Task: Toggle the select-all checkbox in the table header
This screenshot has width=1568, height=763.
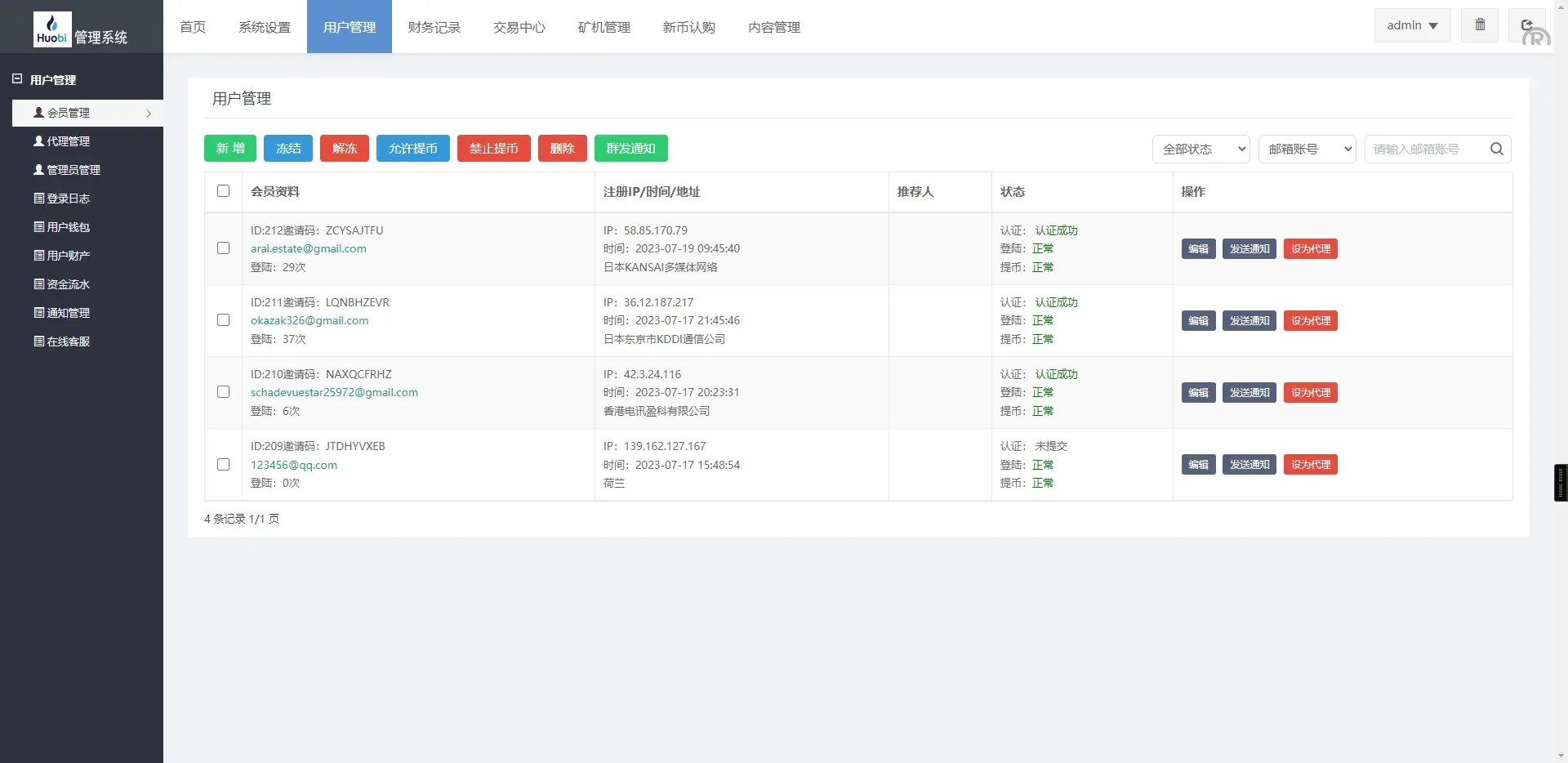Action: coord(223,190)
